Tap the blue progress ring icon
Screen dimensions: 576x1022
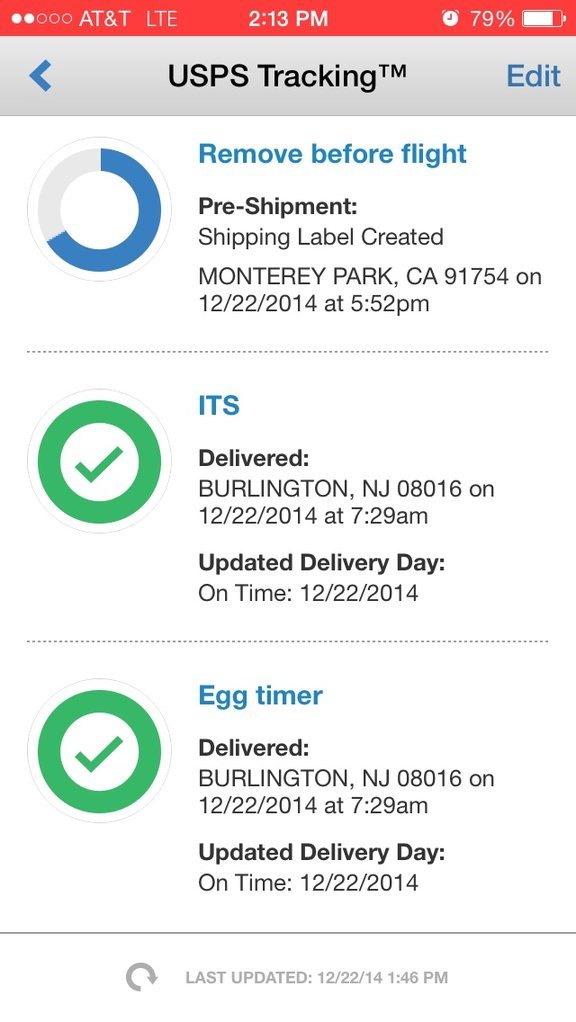100,209
